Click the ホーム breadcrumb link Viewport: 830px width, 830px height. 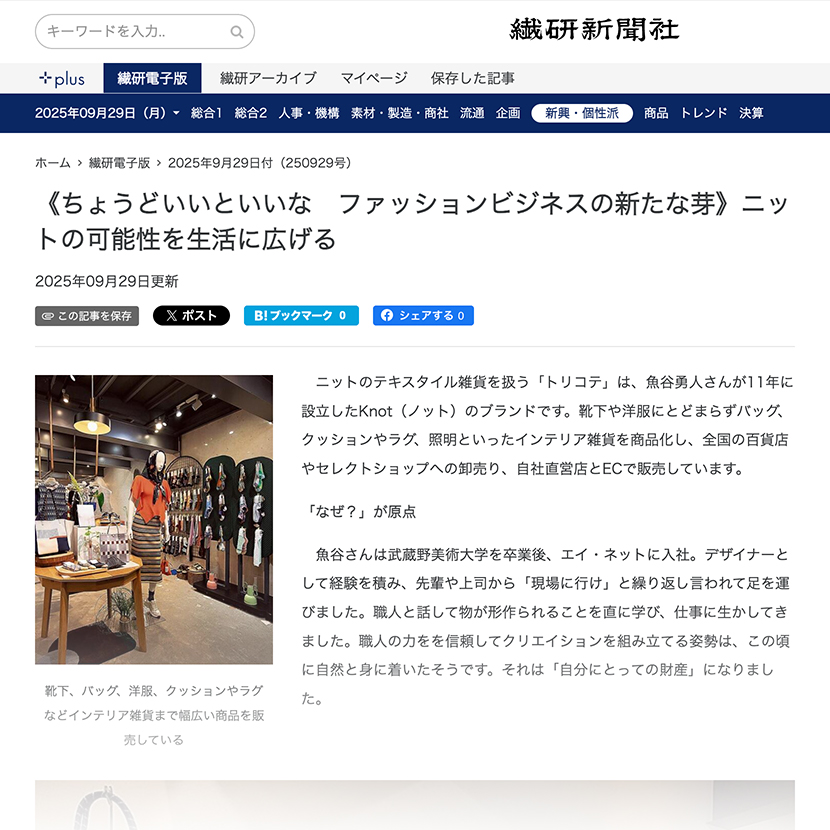point(52,163)
